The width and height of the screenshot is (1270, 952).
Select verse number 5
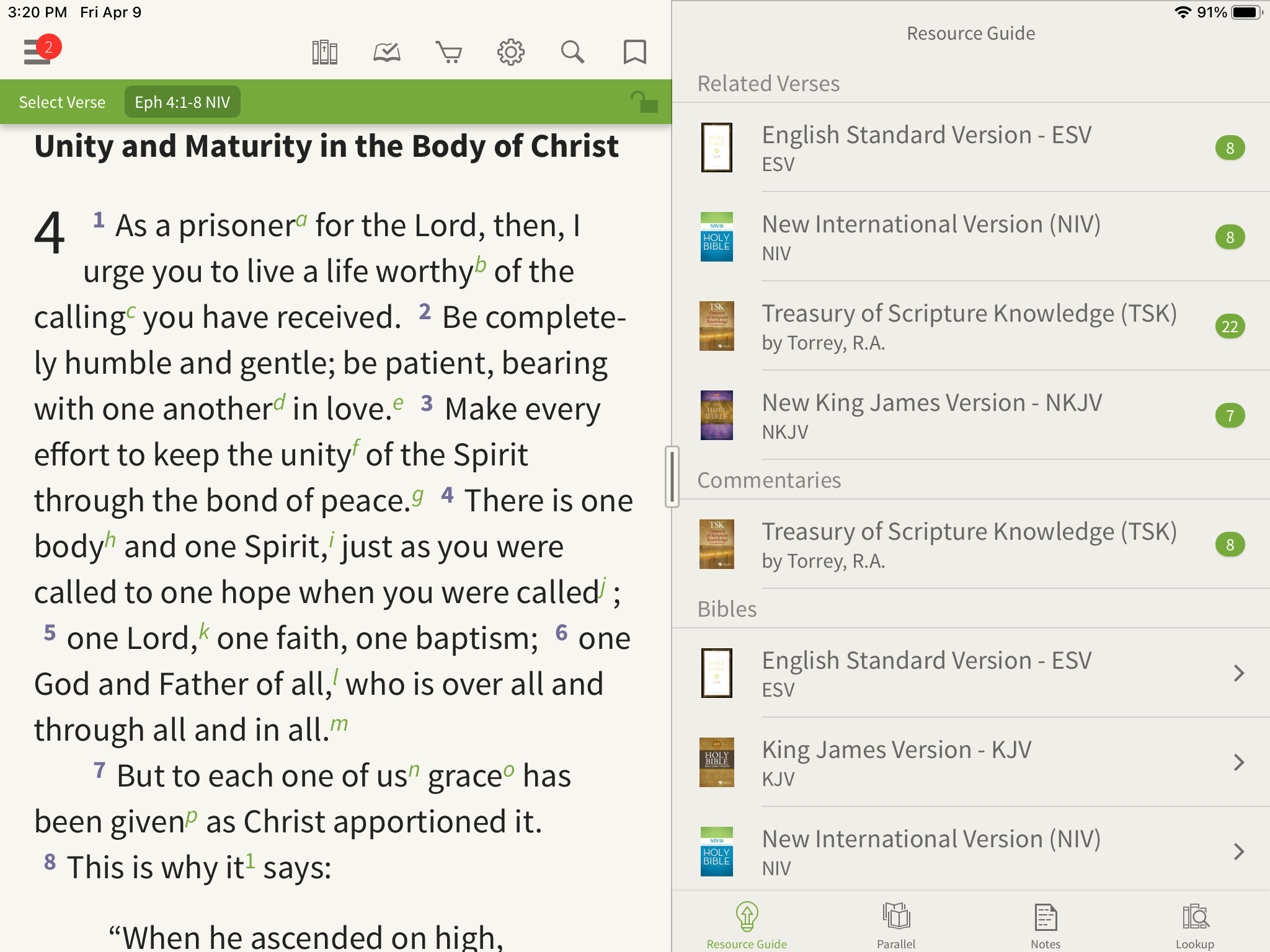click(x=50, y=632)
